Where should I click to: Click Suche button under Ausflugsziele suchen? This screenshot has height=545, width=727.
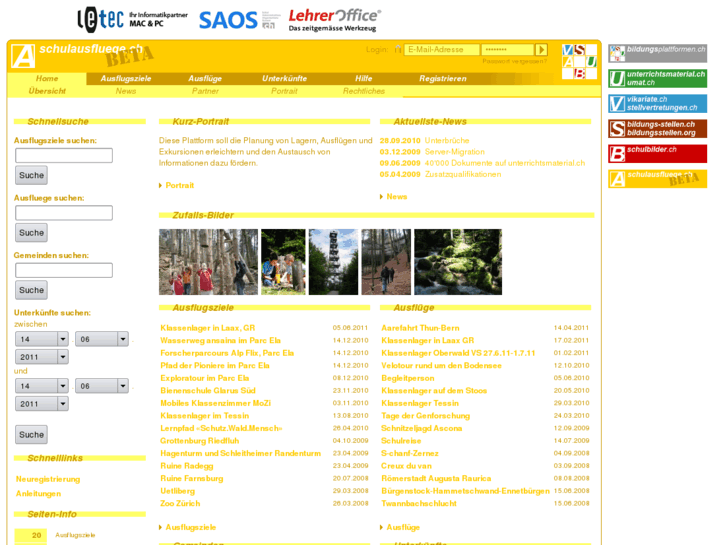32,175
